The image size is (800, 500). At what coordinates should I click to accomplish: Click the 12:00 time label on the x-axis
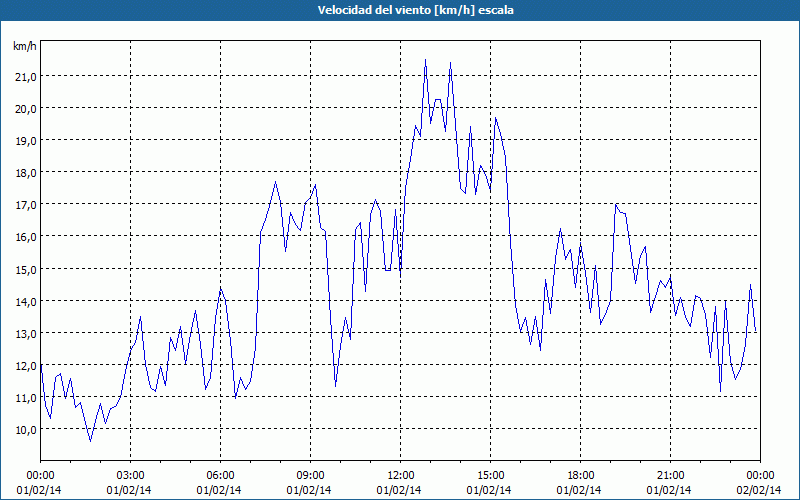click(401, 476)
